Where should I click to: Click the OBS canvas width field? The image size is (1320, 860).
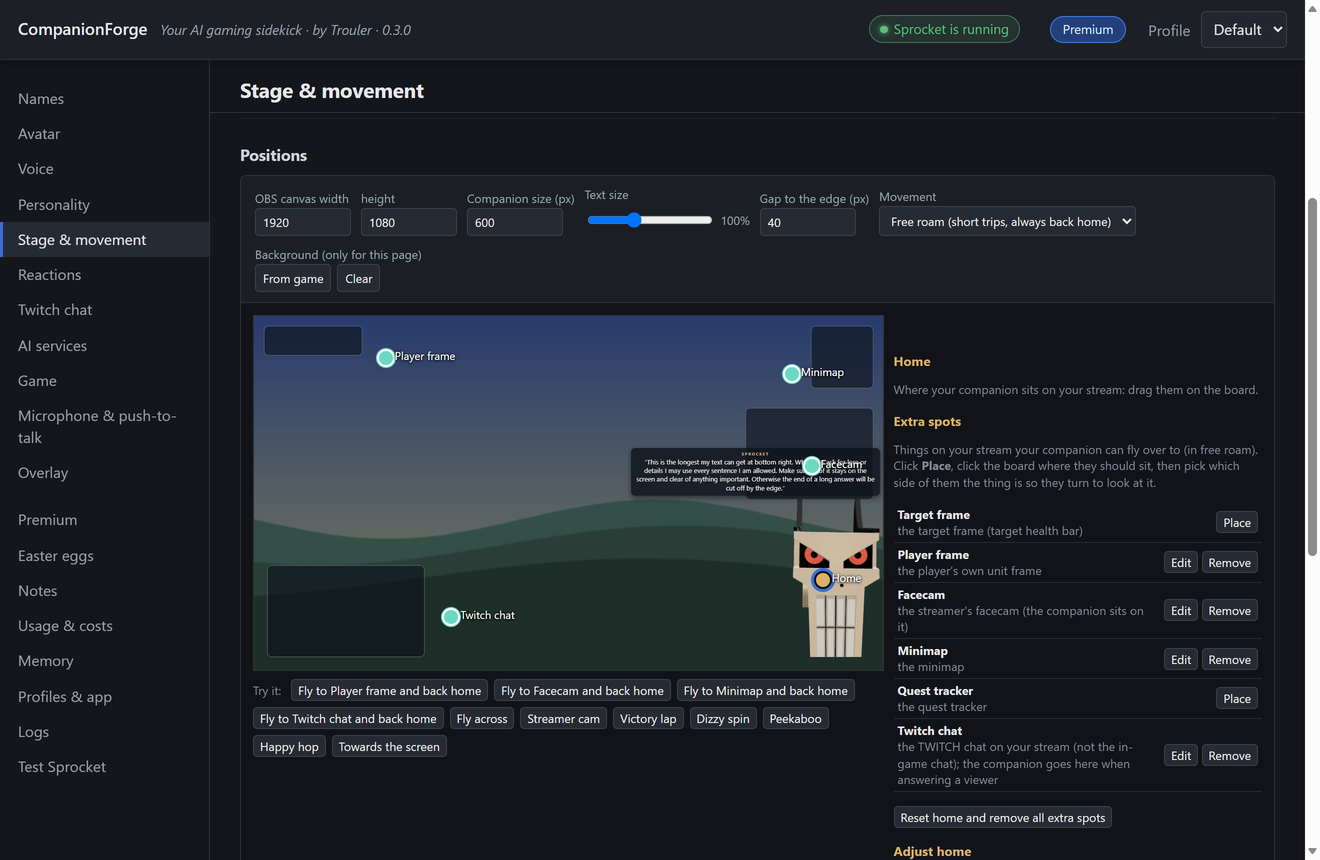(302, 222)
